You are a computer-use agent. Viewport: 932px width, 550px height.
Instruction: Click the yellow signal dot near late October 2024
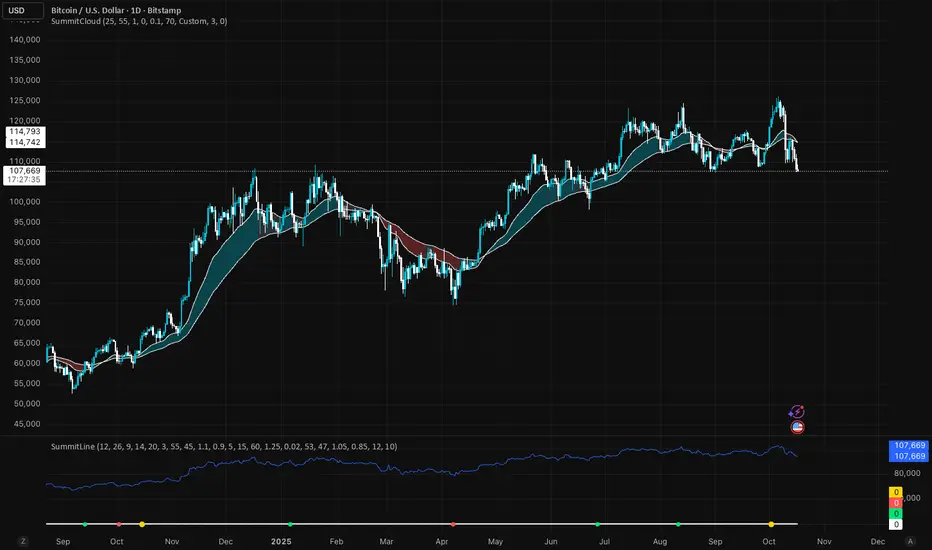[x=142, y=524]
